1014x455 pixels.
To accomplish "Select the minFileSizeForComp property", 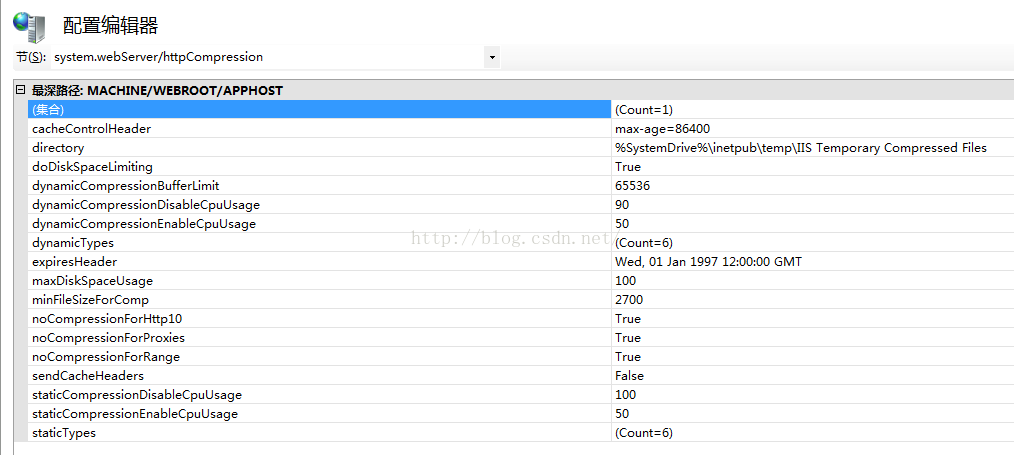I will click(91, 300).
